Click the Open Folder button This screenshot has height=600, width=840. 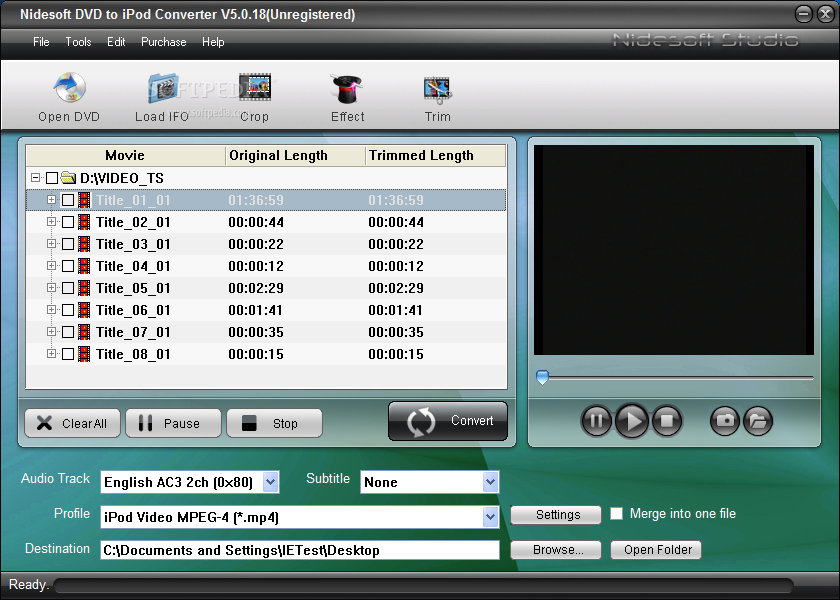[656, 550]
